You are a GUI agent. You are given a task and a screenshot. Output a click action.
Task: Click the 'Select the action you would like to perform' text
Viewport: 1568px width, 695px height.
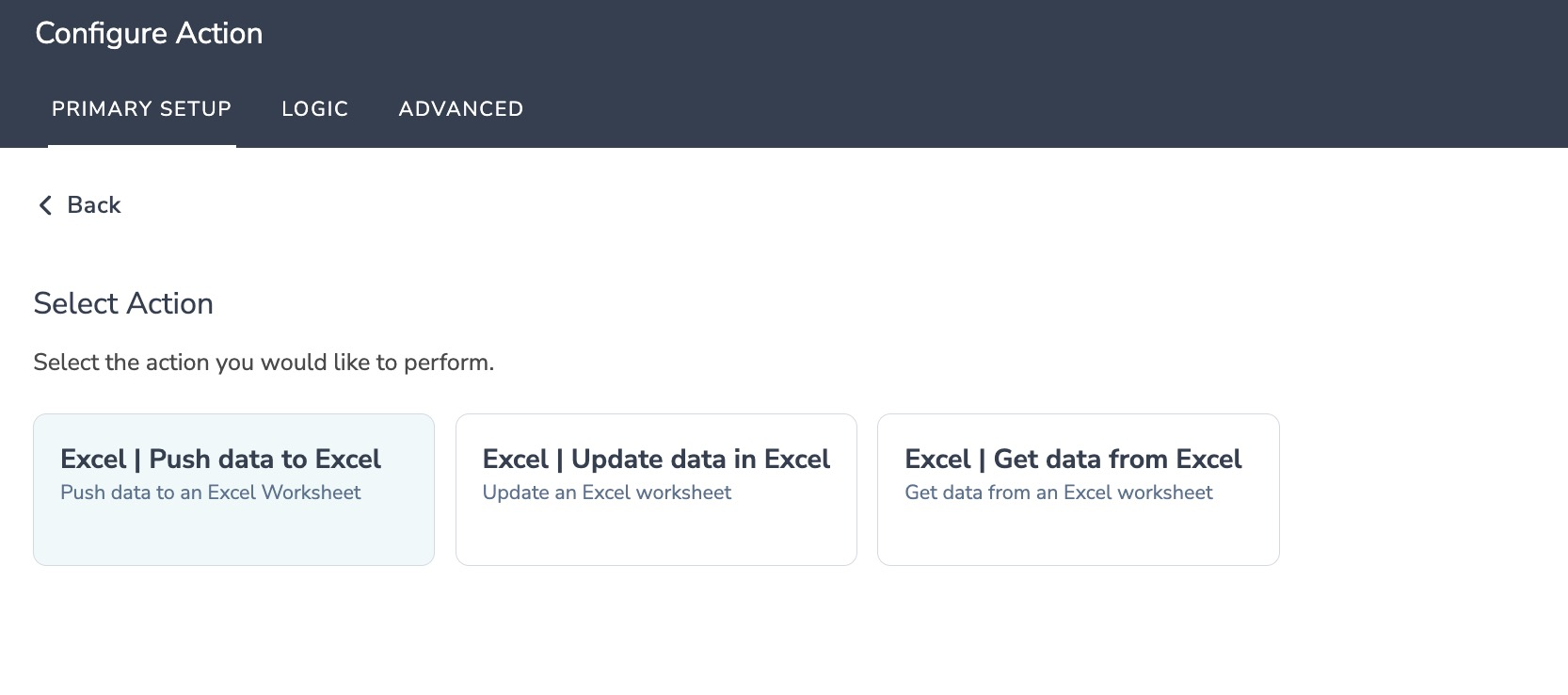point(264,363)
